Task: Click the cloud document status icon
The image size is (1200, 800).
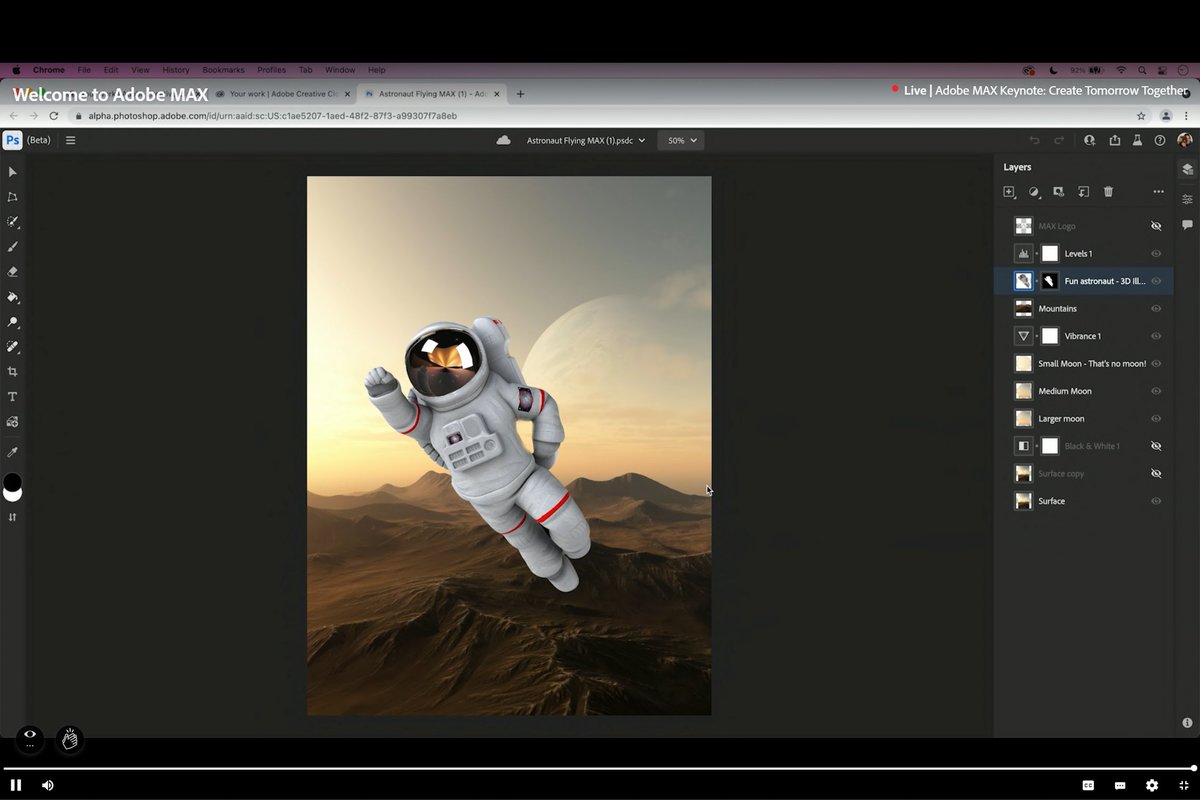Action: tap(504, 140)
